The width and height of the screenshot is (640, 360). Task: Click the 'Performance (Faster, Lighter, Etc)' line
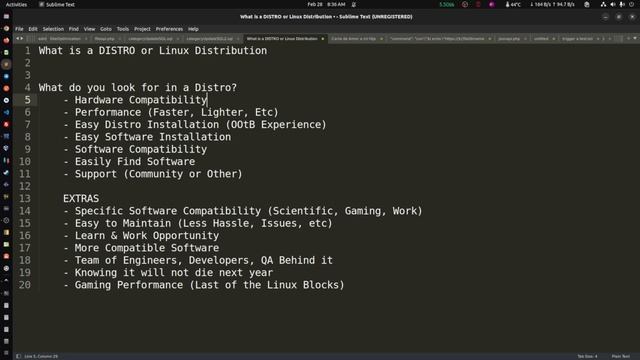click(x=171, y=112)
